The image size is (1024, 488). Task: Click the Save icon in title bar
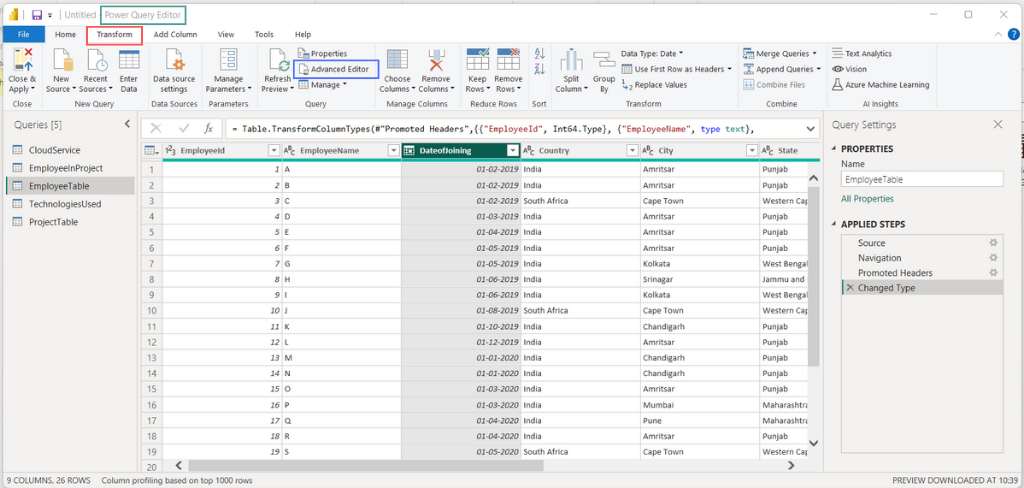tap(37, 14)
